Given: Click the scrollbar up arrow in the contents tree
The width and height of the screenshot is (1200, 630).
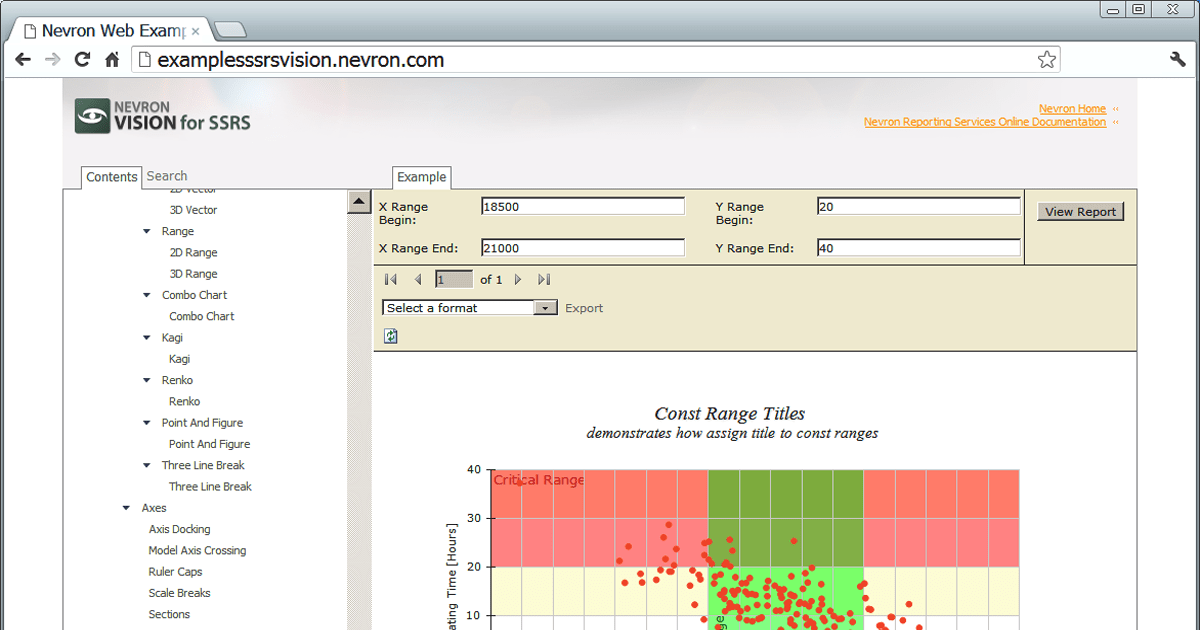Looking at the screenshot, I should coord(358,201).
